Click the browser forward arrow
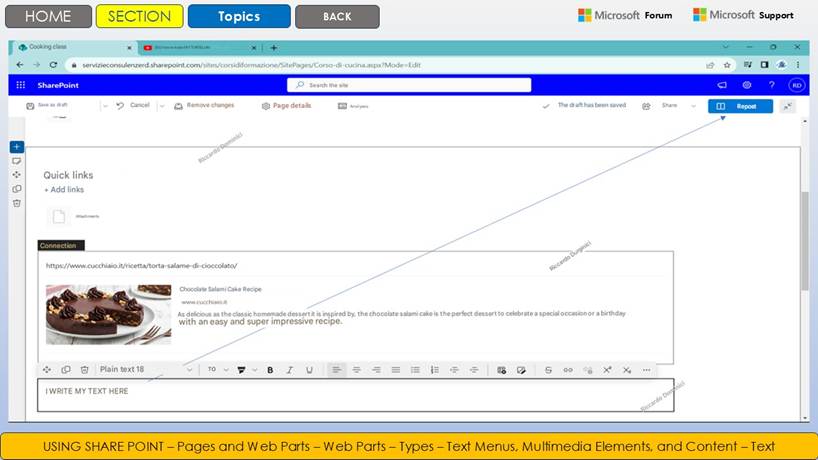This screenshot has width=818, height=460. click(x=37, y=65)
